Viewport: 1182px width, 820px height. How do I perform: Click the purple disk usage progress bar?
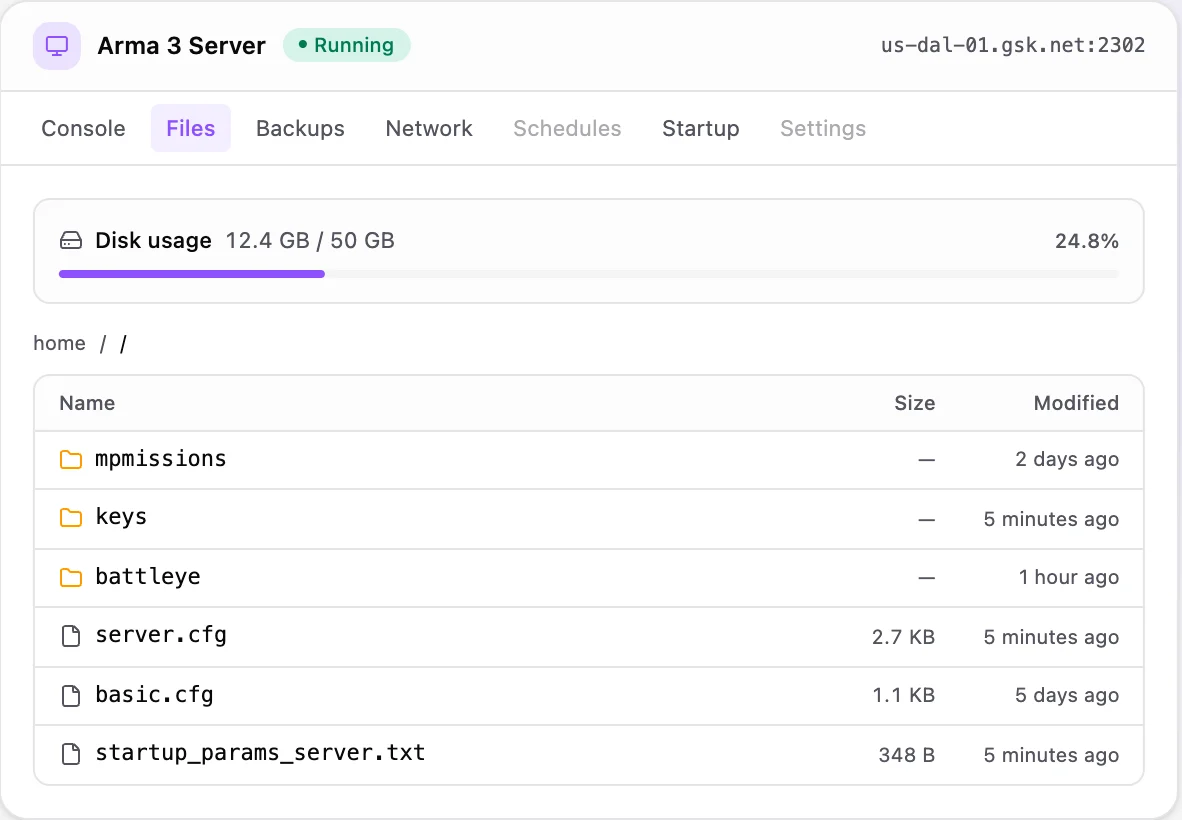[x=191, y=274]
